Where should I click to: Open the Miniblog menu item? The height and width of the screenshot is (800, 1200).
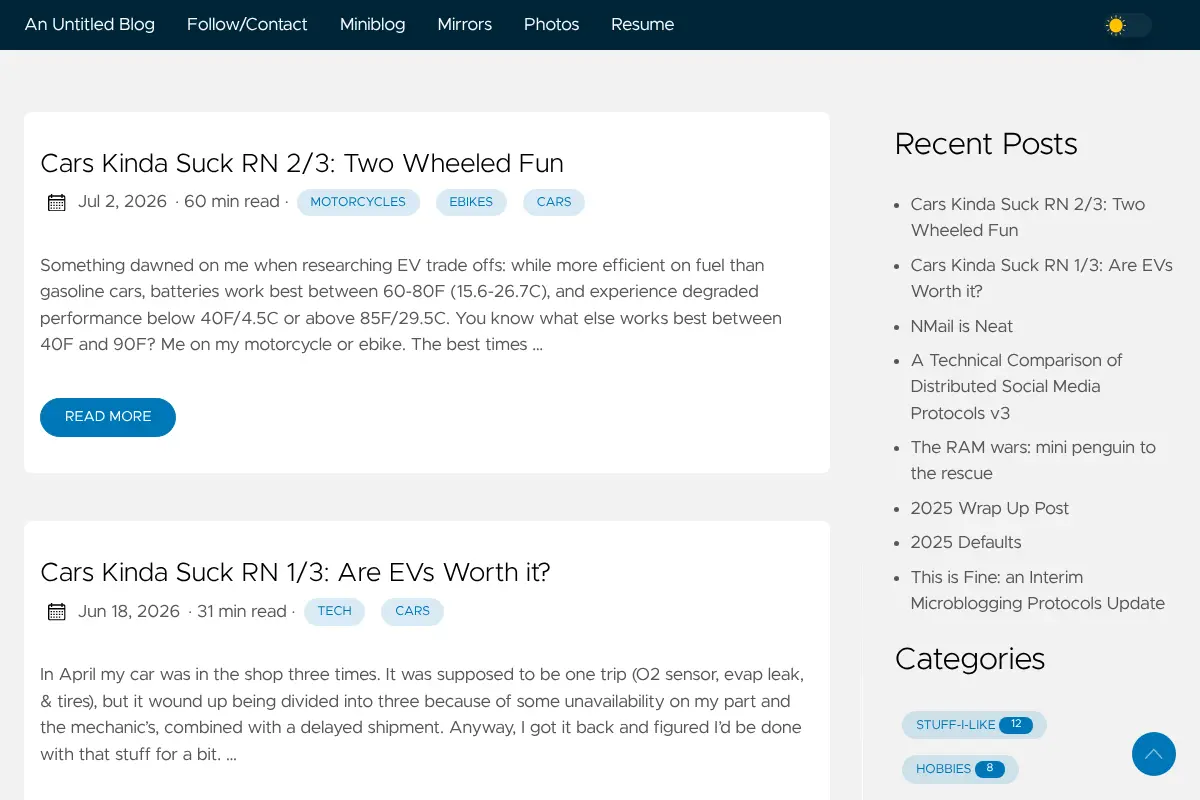372,24
